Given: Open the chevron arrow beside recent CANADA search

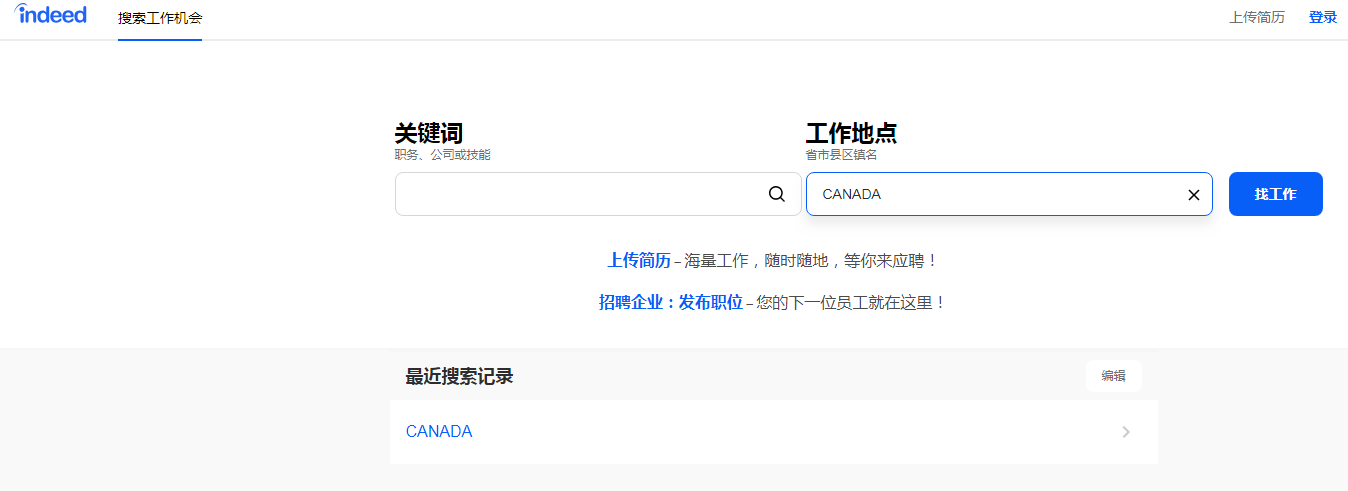Looking at the screenshot, I should pyautogui.click(x=1126, y=432).
